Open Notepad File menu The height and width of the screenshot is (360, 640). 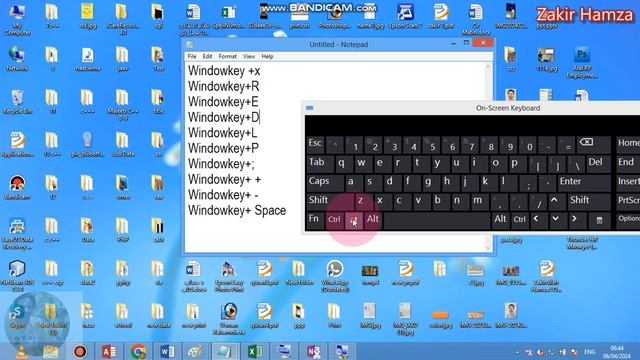pos(192,56)
